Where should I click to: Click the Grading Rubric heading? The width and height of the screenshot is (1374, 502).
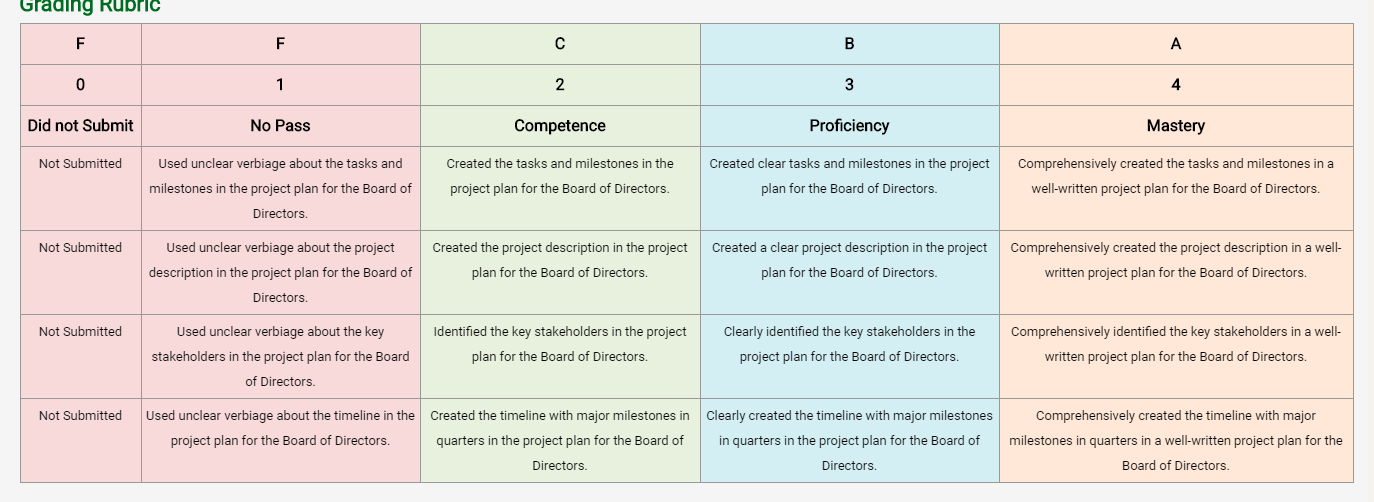[x=90, y=6]
